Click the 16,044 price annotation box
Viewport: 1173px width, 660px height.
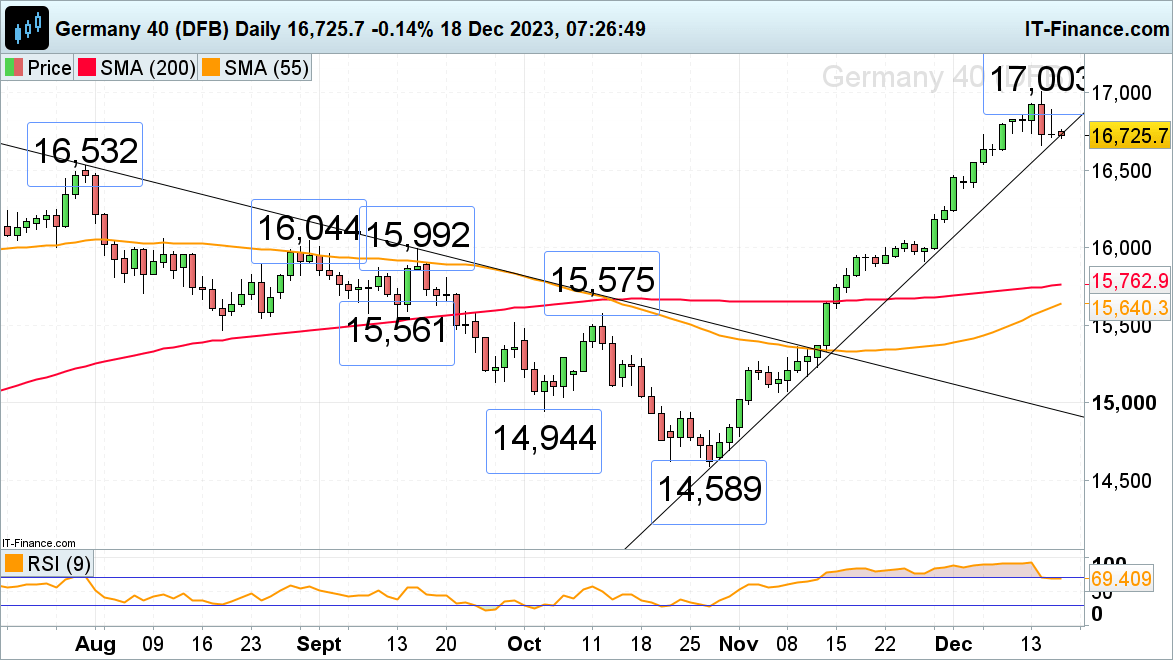click(x=308, y=231)
